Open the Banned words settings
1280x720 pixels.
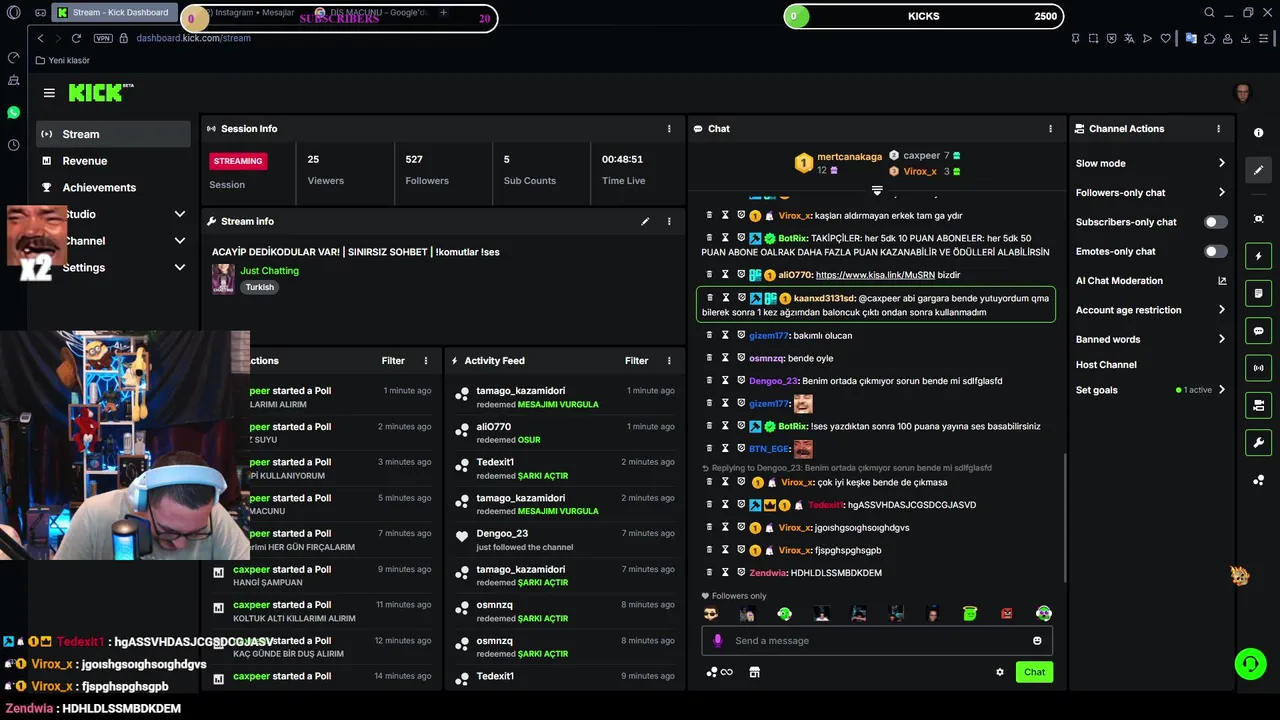tap(1150, 339)
